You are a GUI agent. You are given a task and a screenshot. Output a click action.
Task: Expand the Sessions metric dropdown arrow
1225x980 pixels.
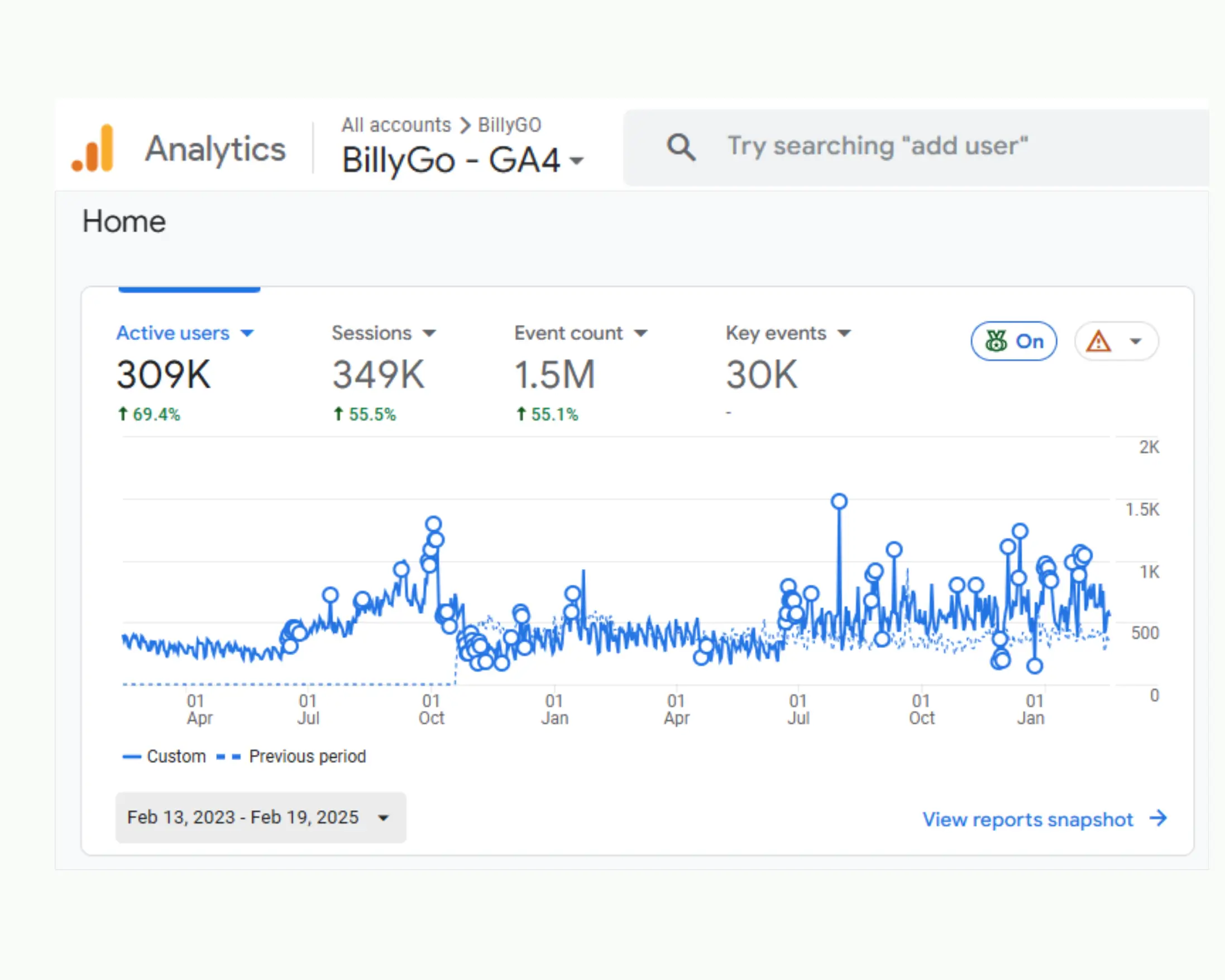429,333
